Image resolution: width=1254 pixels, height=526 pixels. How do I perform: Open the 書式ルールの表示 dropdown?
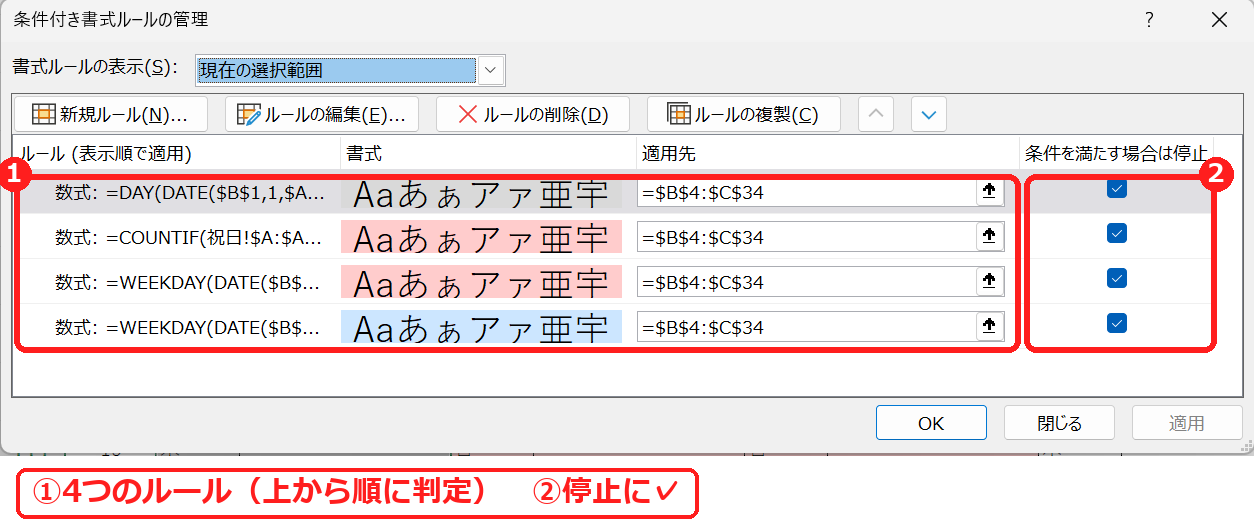[x=490, y=70]
